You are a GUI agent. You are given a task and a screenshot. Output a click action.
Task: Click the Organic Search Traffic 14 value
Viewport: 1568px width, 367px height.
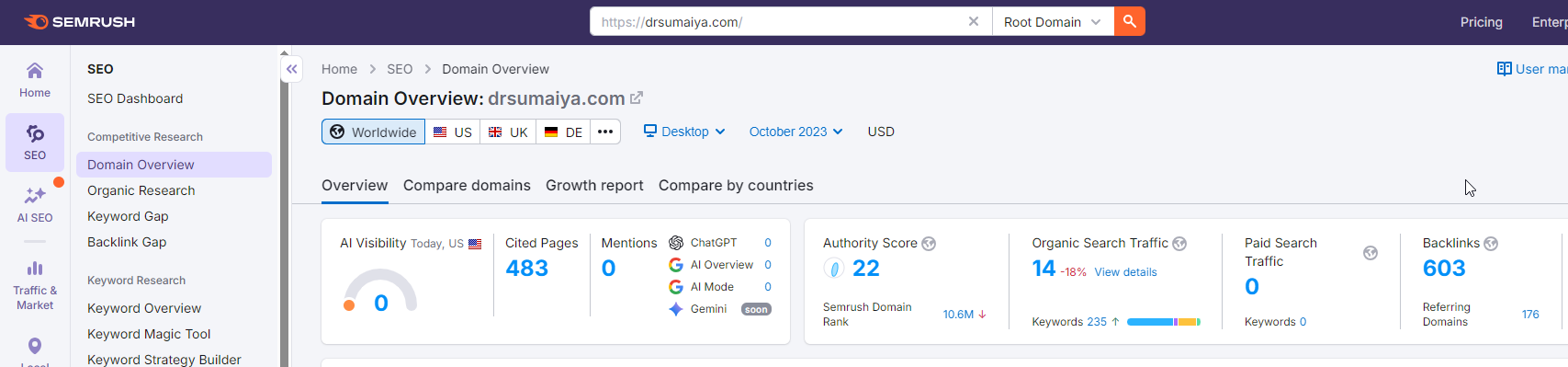point(1043,268)
